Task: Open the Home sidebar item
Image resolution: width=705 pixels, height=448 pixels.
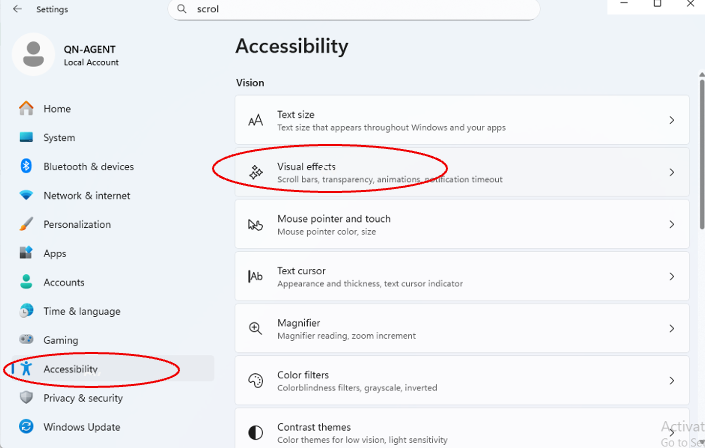Action: 57,109
